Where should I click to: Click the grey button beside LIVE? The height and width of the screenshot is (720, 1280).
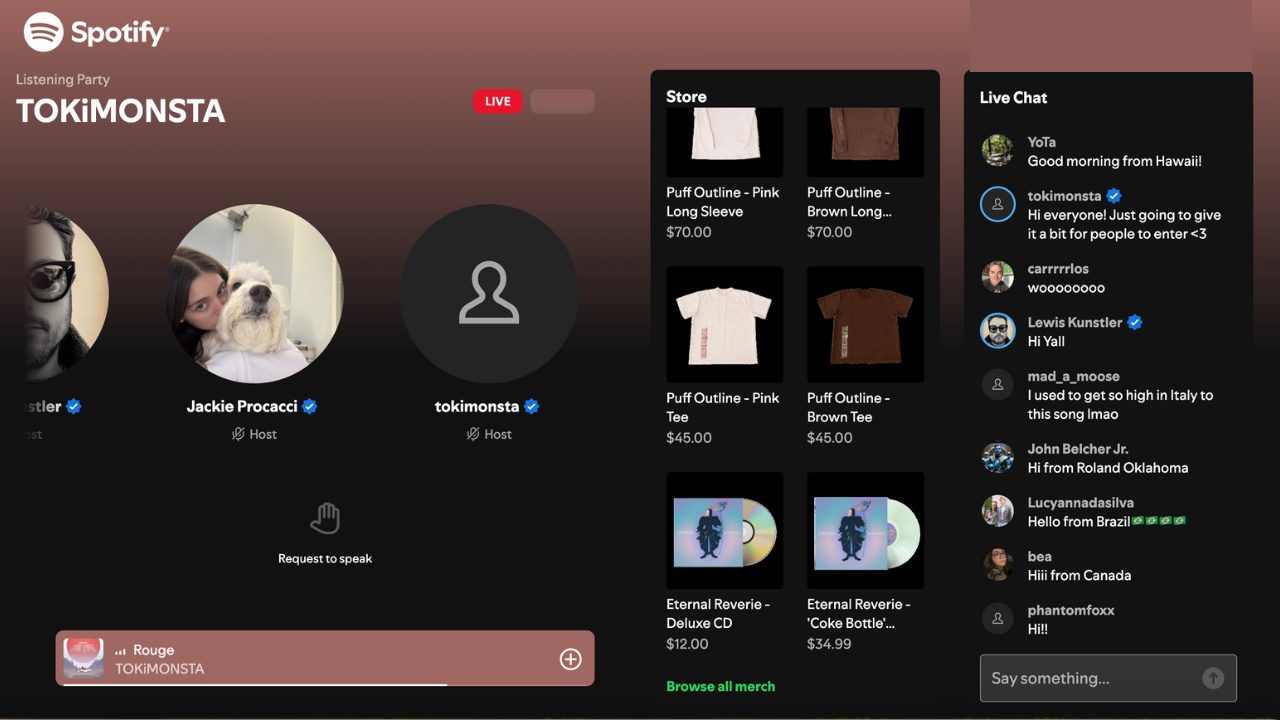coord(562,101)
